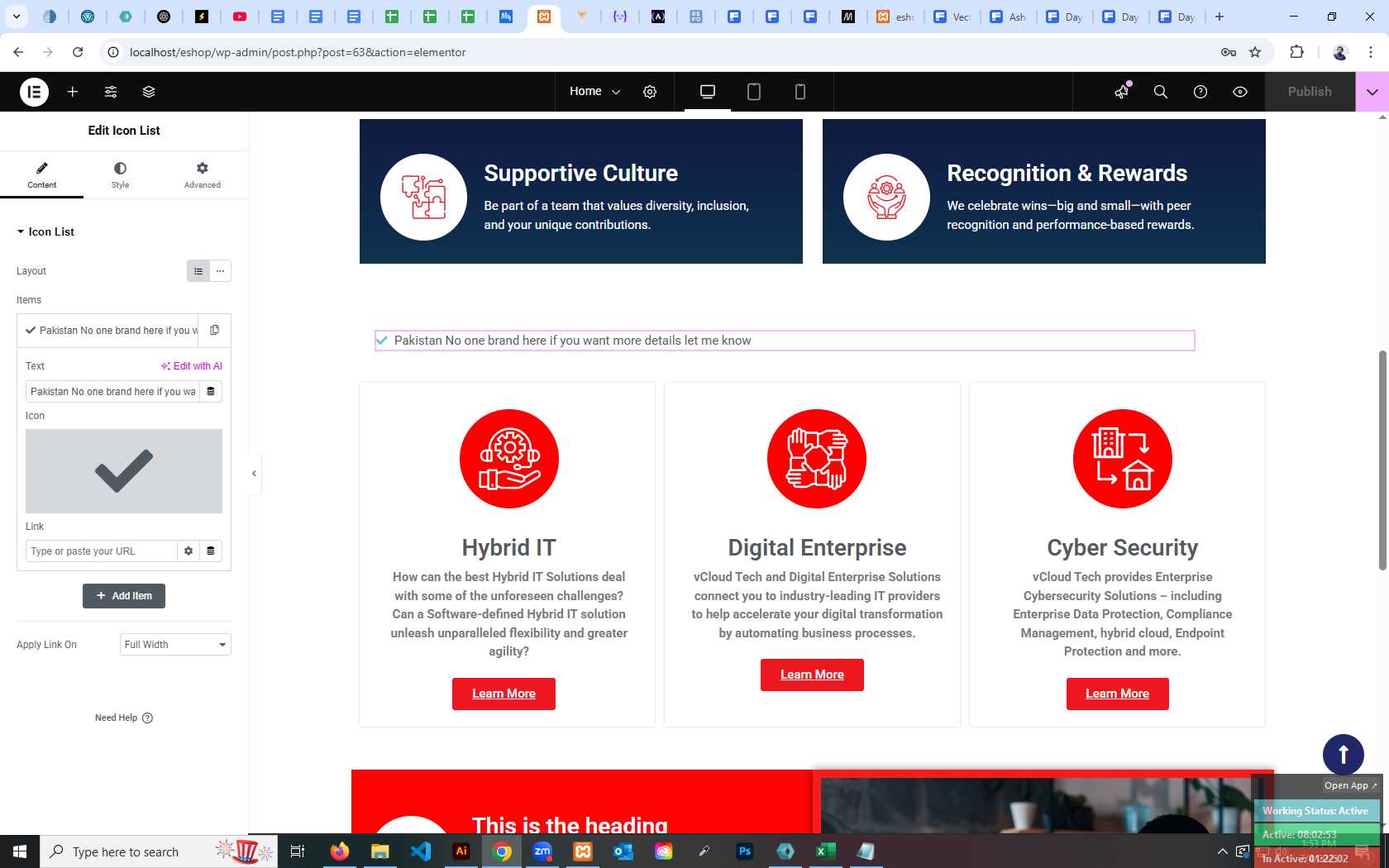Collapse the Icon List section

[x=45, y=232]
